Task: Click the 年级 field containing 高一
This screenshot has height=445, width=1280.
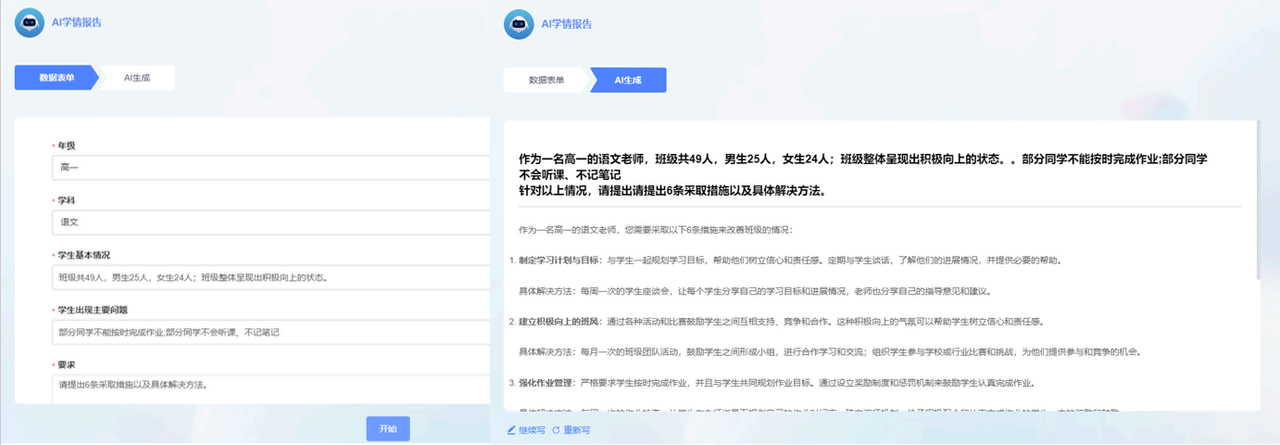Action: click(x=270, y=167)
